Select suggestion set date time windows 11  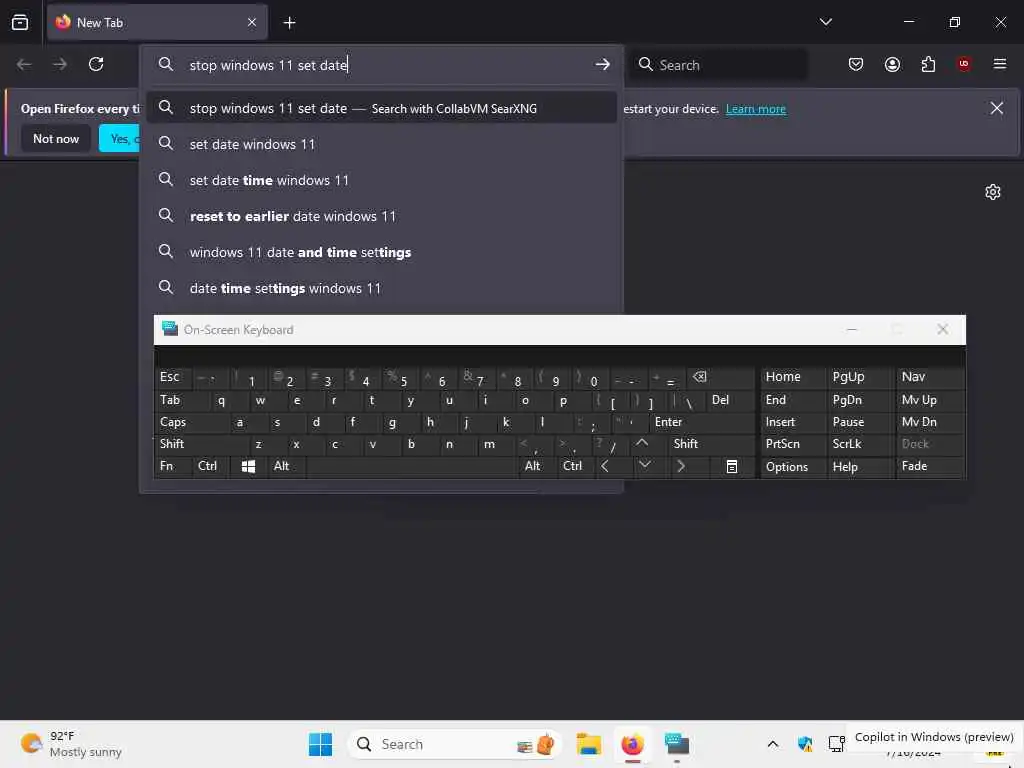381,180
